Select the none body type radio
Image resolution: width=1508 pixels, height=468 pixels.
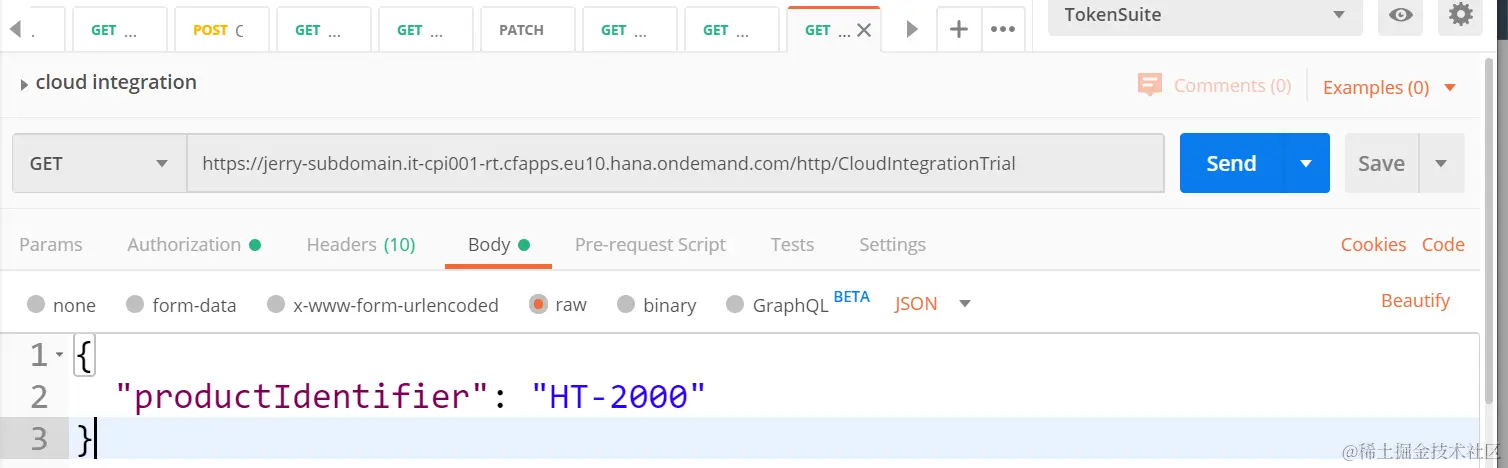coord(36,304)
